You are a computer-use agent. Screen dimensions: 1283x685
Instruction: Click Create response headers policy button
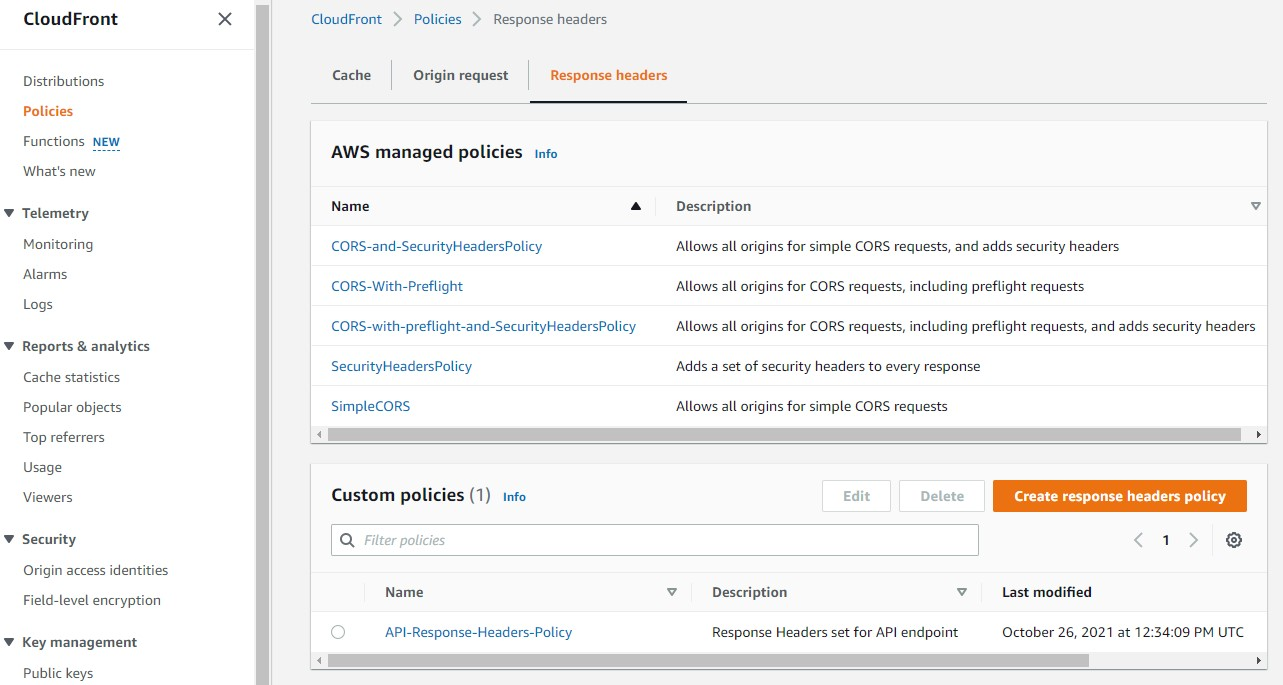click(x=1120, y=496)
